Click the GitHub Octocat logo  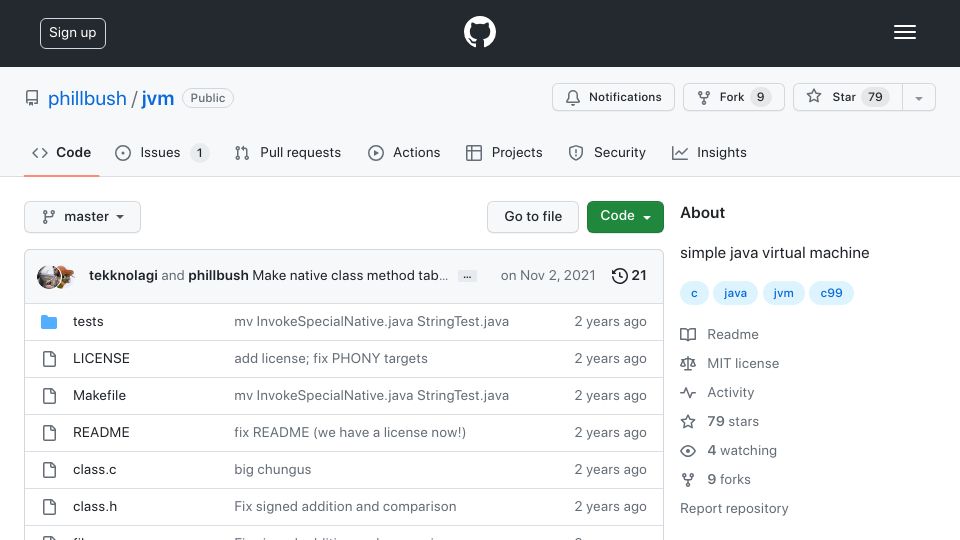[x=479, y=32]
